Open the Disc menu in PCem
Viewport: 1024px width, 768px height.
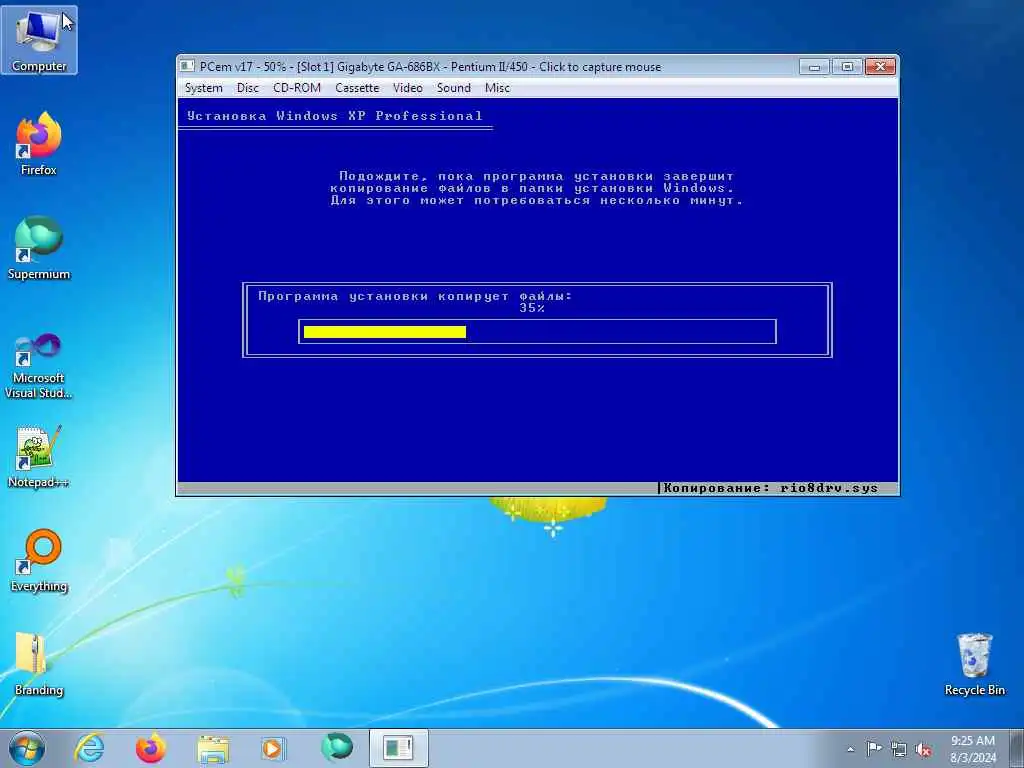[x=248, y=88]
